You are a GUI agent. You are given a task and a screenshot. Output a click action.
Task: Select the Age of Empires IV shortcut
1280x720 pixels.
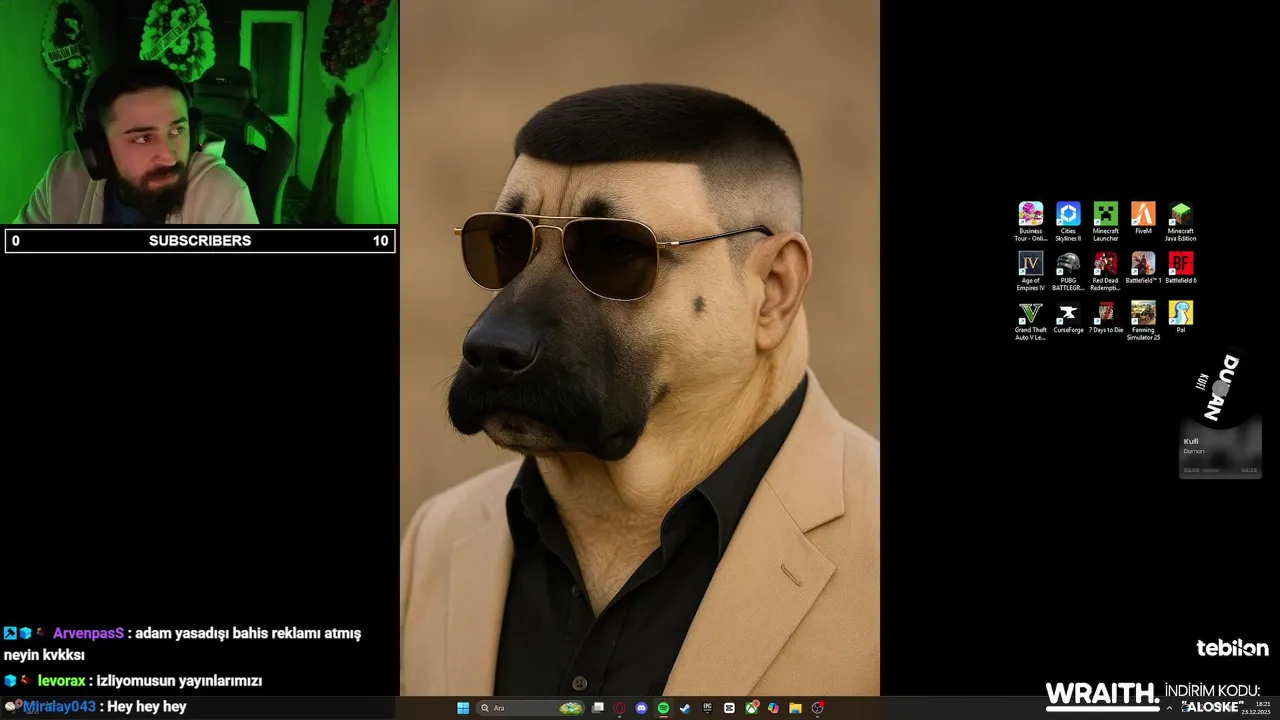pos(1030,271)
